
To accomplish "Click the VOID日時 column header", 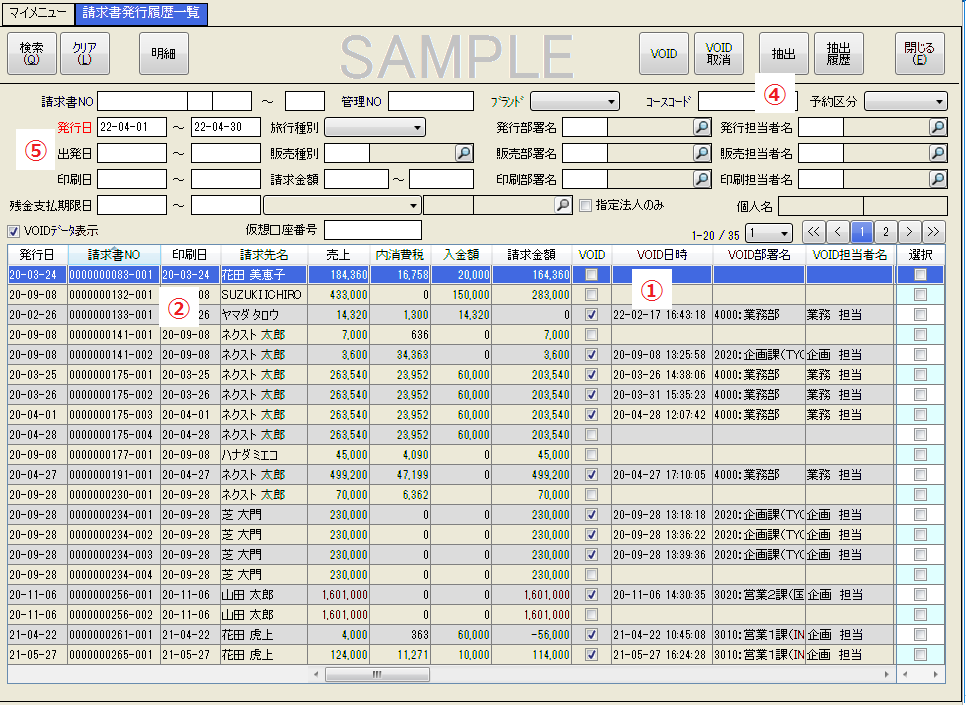I will pyautogui.click(x=662, y=255).
